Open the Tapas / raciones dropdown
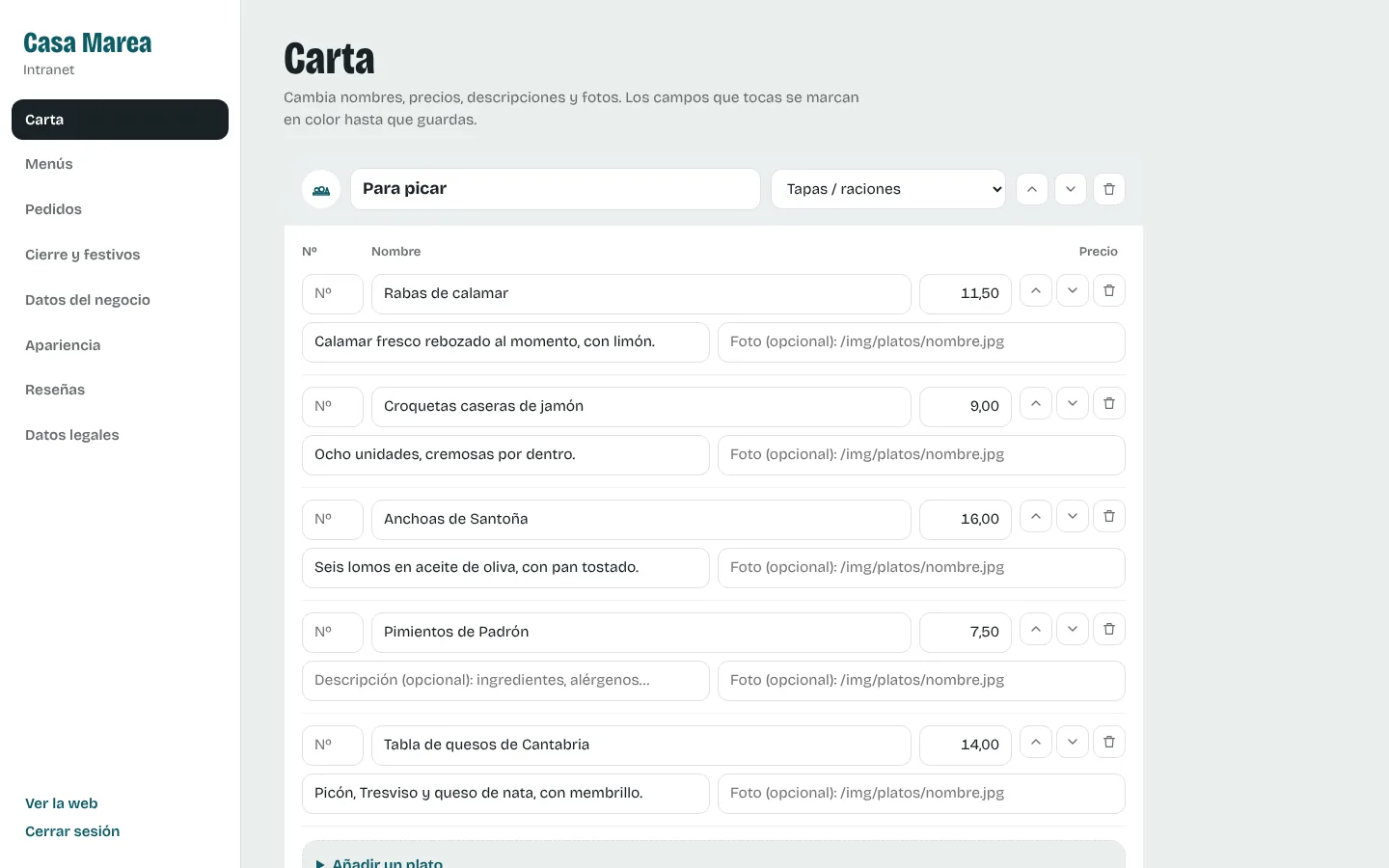Image resolution: width=1389 pixels, height=868 pixels. (888, 189)
